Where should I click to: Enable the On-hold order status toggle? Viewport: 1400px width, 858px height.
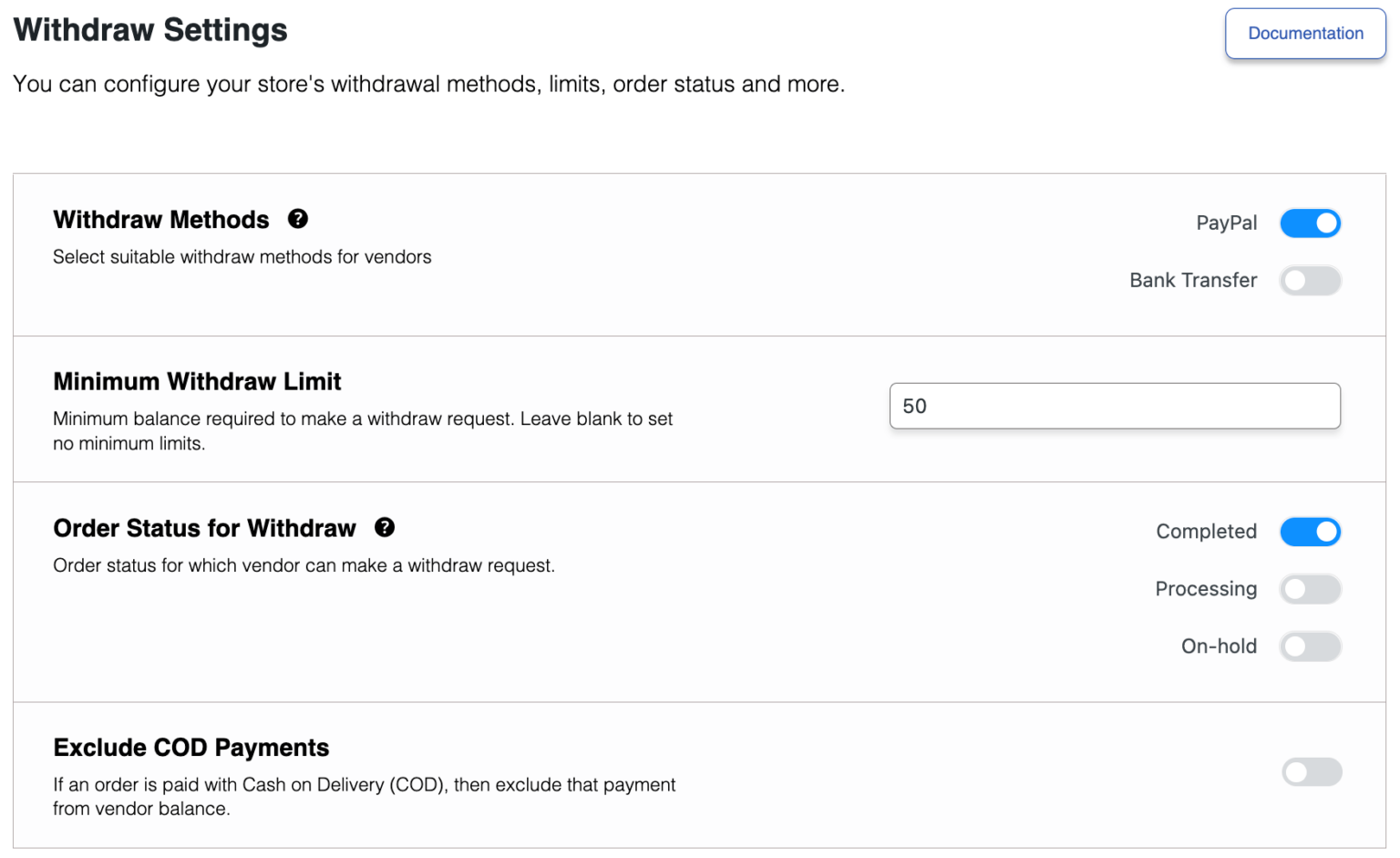[1311, 646]
